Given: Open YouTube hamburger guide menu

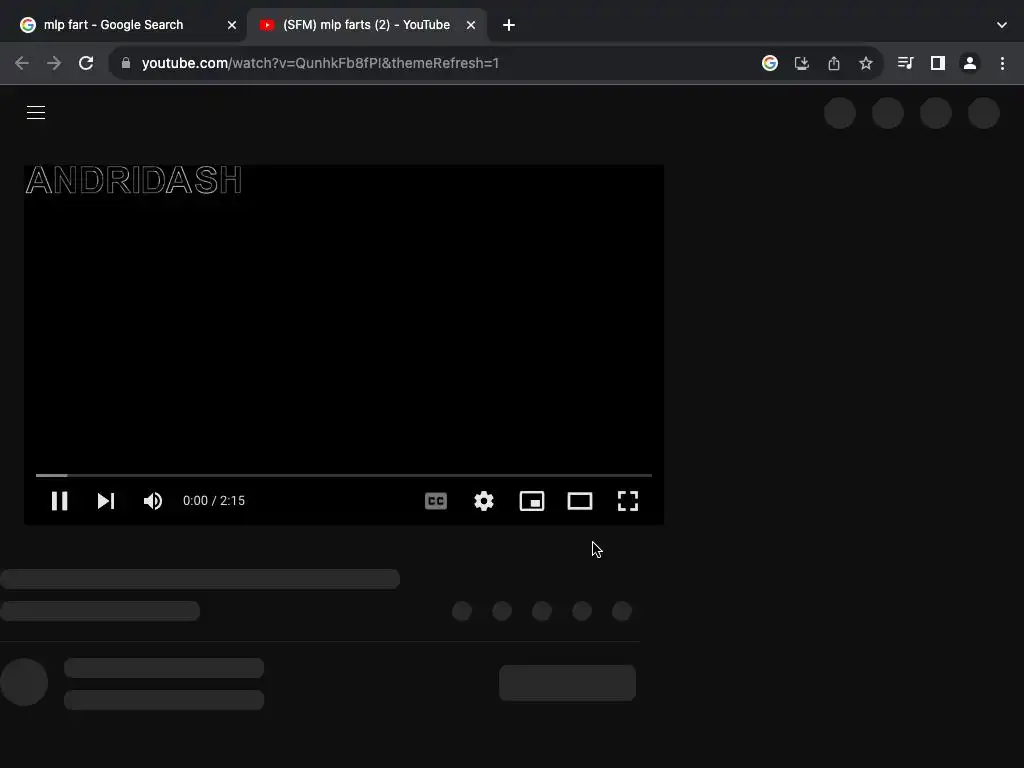Looking at the screenshot, I should tap(36, 112).
